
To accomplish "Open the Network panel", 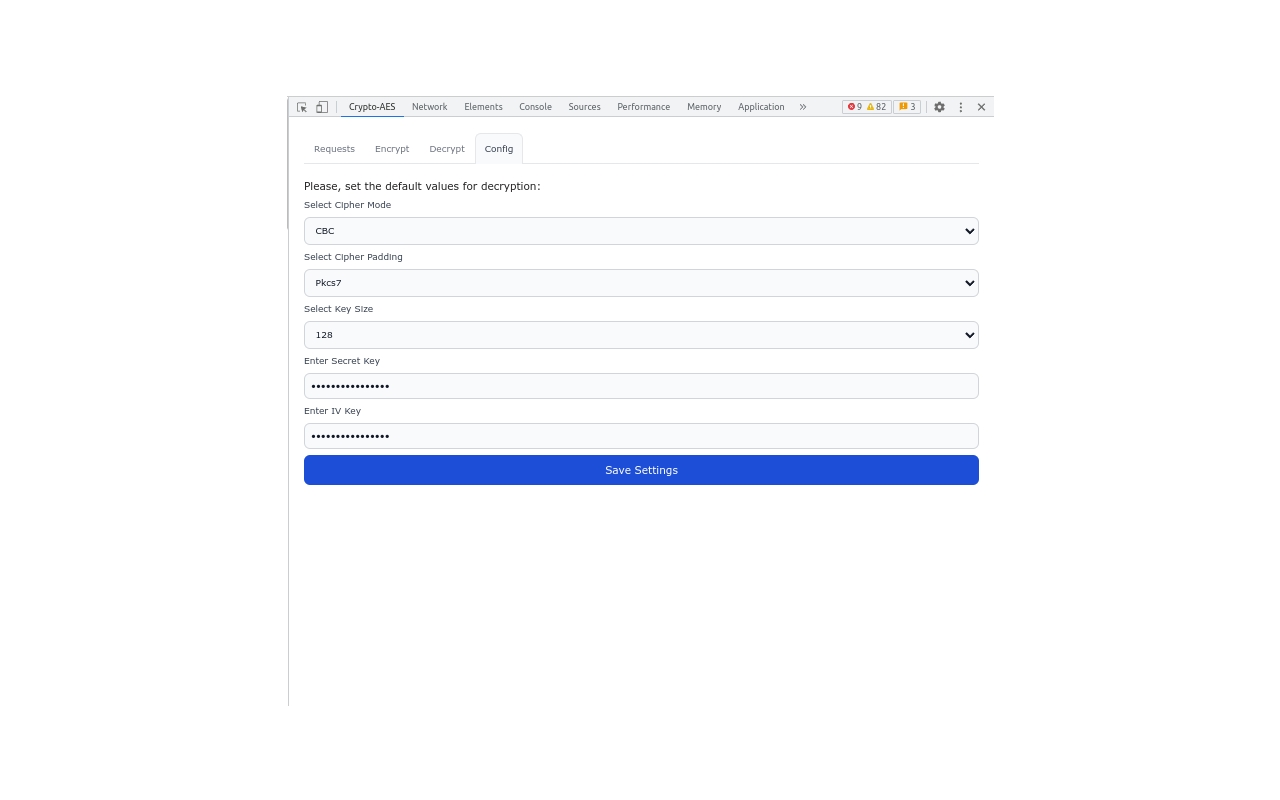I will point(429,107).
